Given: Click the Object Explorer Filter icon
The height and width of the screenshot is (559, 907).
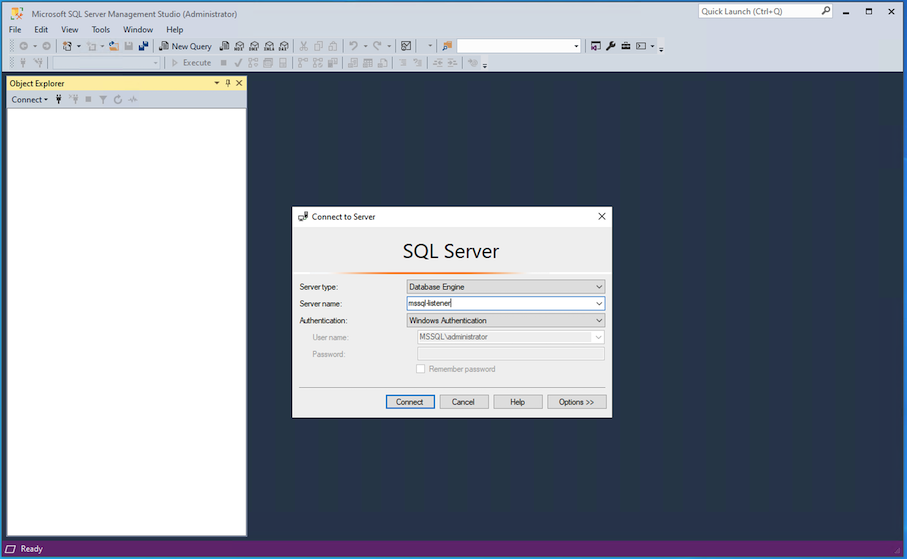Looking at the screenshot, I should (103, 100).
